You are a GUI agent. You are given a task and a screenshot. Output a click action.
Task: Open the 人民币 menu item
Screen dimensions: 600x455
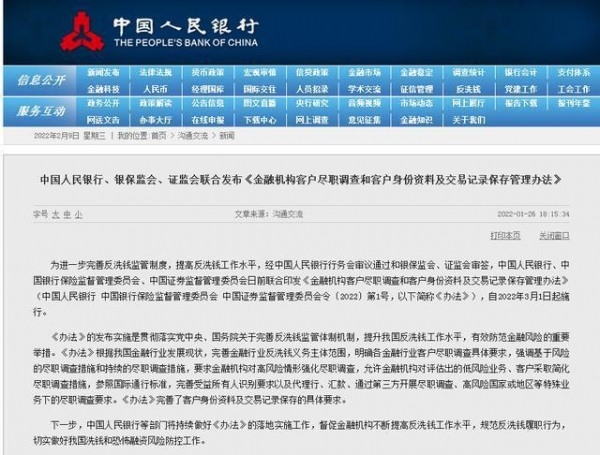[155, 90]
